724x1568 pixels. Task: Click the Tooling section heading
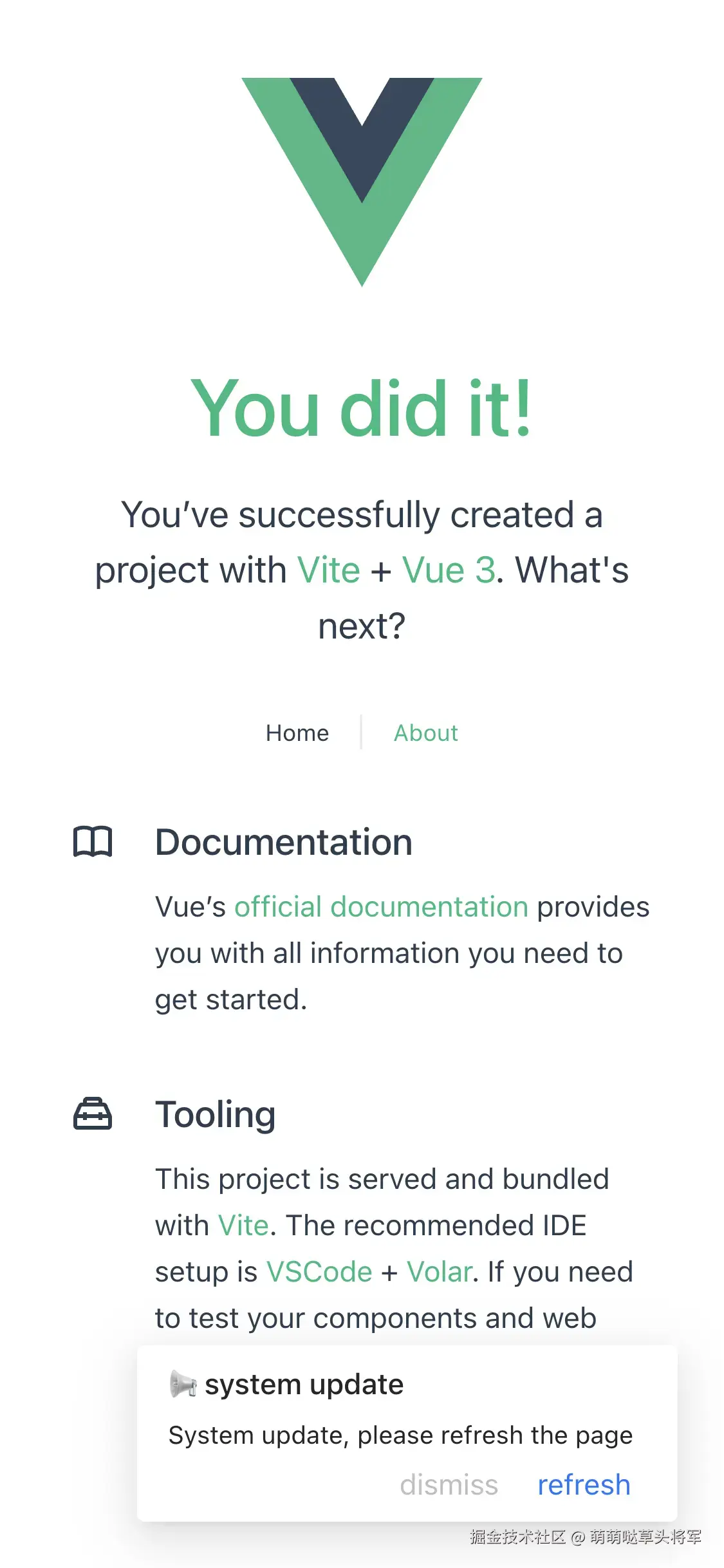[216, 1114]
